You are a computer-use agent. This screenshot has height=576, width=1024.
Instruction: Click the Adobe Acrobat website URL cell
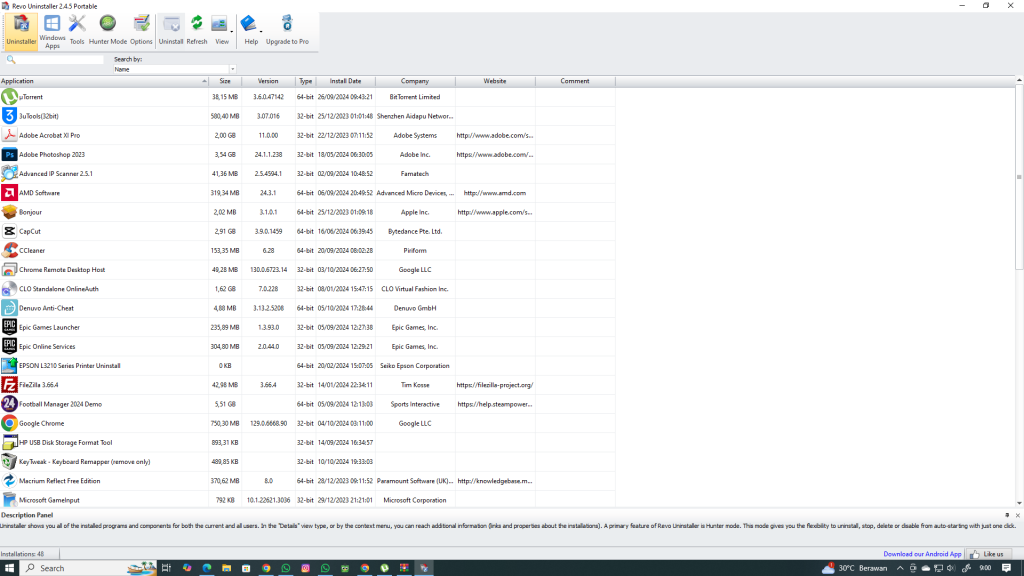(495, 136)
